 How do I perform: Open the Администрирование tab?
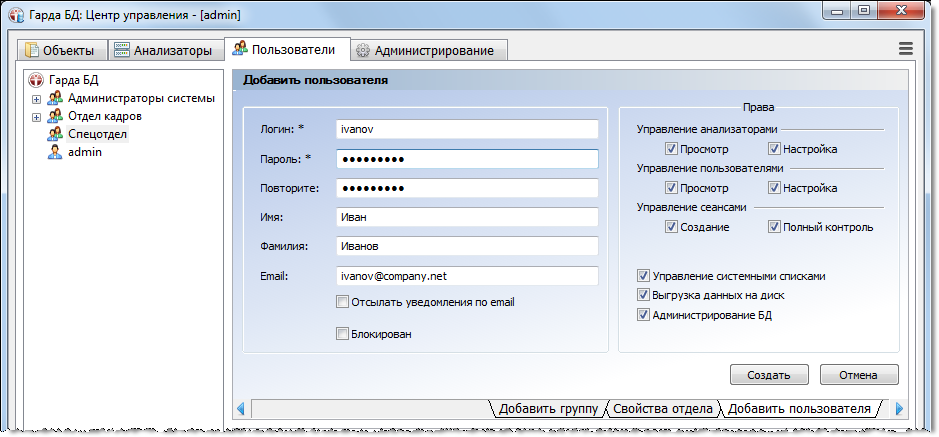point(429,51)
